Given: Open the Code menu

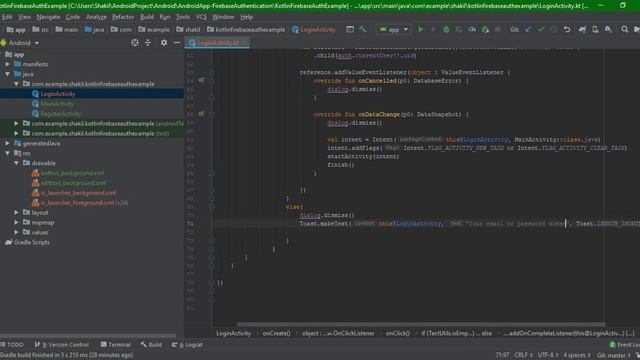Looking at the screenshot, I should [x=73, y=17].
